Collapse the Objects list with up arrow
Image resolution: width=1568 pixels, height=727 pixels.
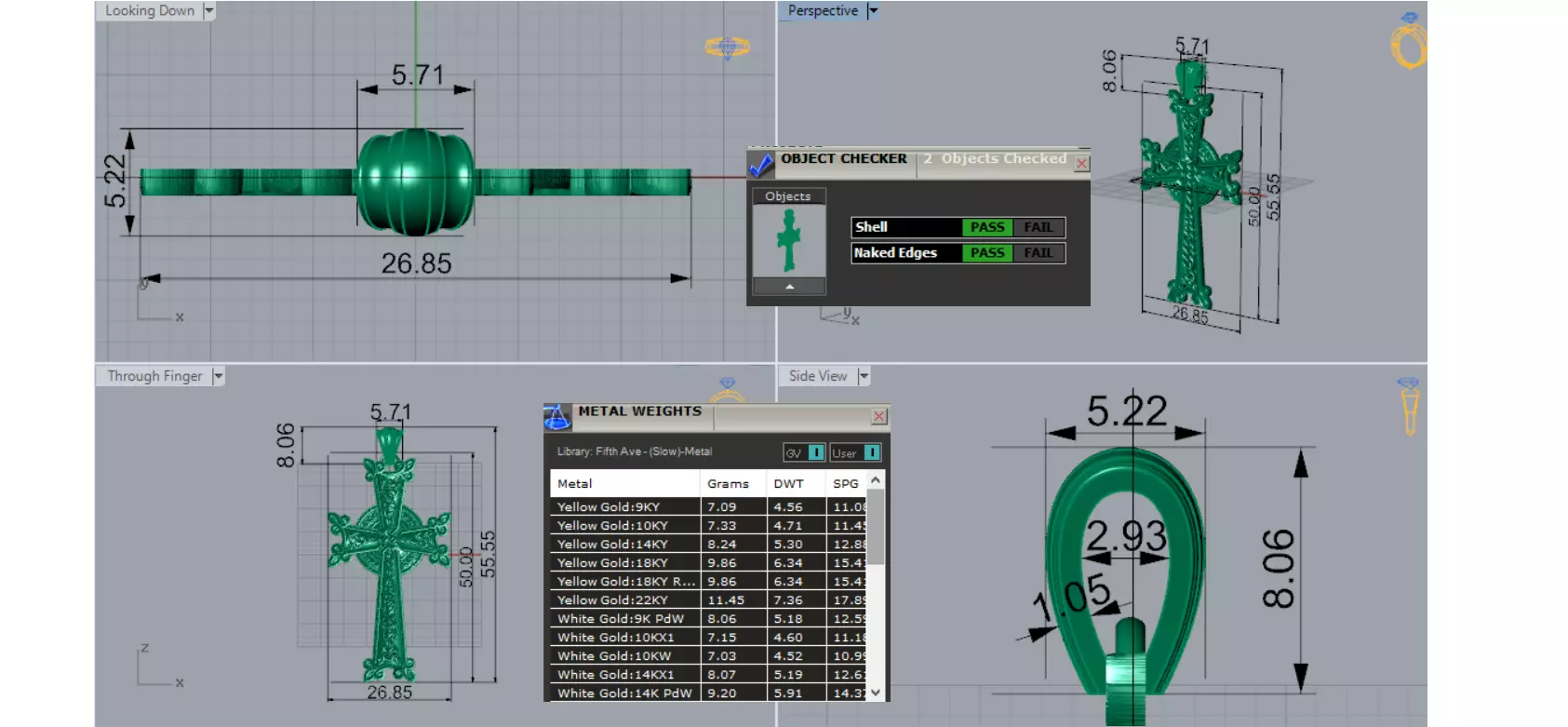789,287
